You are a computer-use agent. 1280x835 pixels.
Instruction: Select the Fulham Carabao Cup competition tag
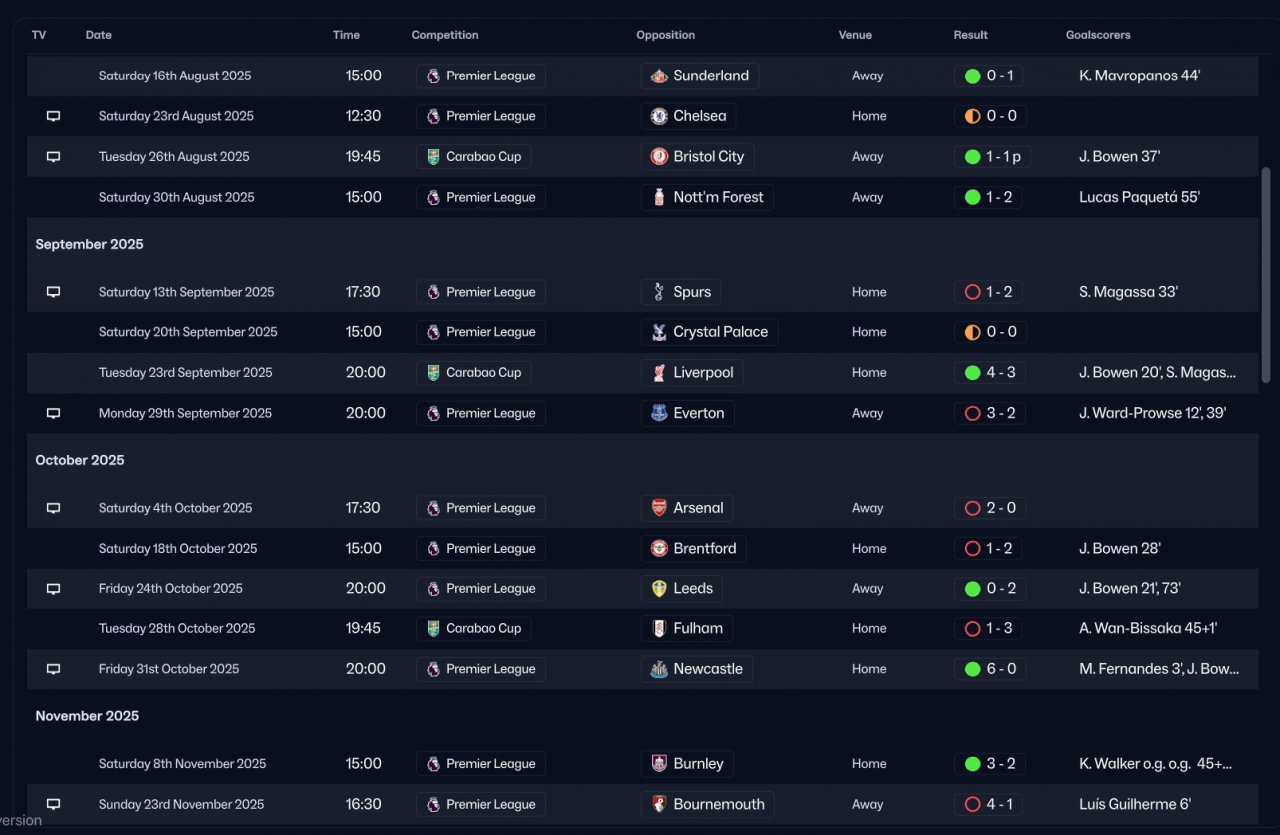[x=474, y=629]
